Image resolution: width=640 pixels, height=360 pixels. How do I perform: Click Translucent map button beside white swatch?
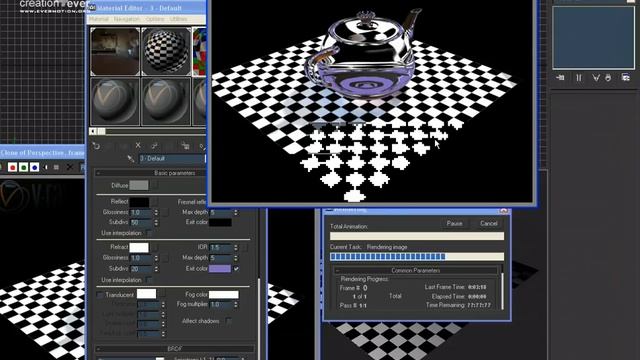(162, 294)
